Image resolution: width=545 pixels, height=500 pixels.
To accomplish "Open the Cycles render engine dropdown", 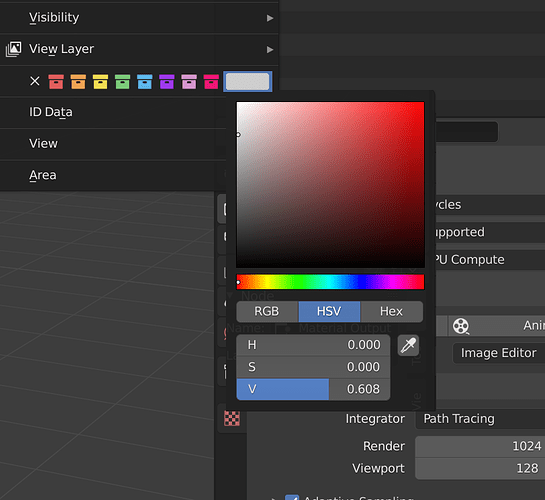I will pos(490,205).
